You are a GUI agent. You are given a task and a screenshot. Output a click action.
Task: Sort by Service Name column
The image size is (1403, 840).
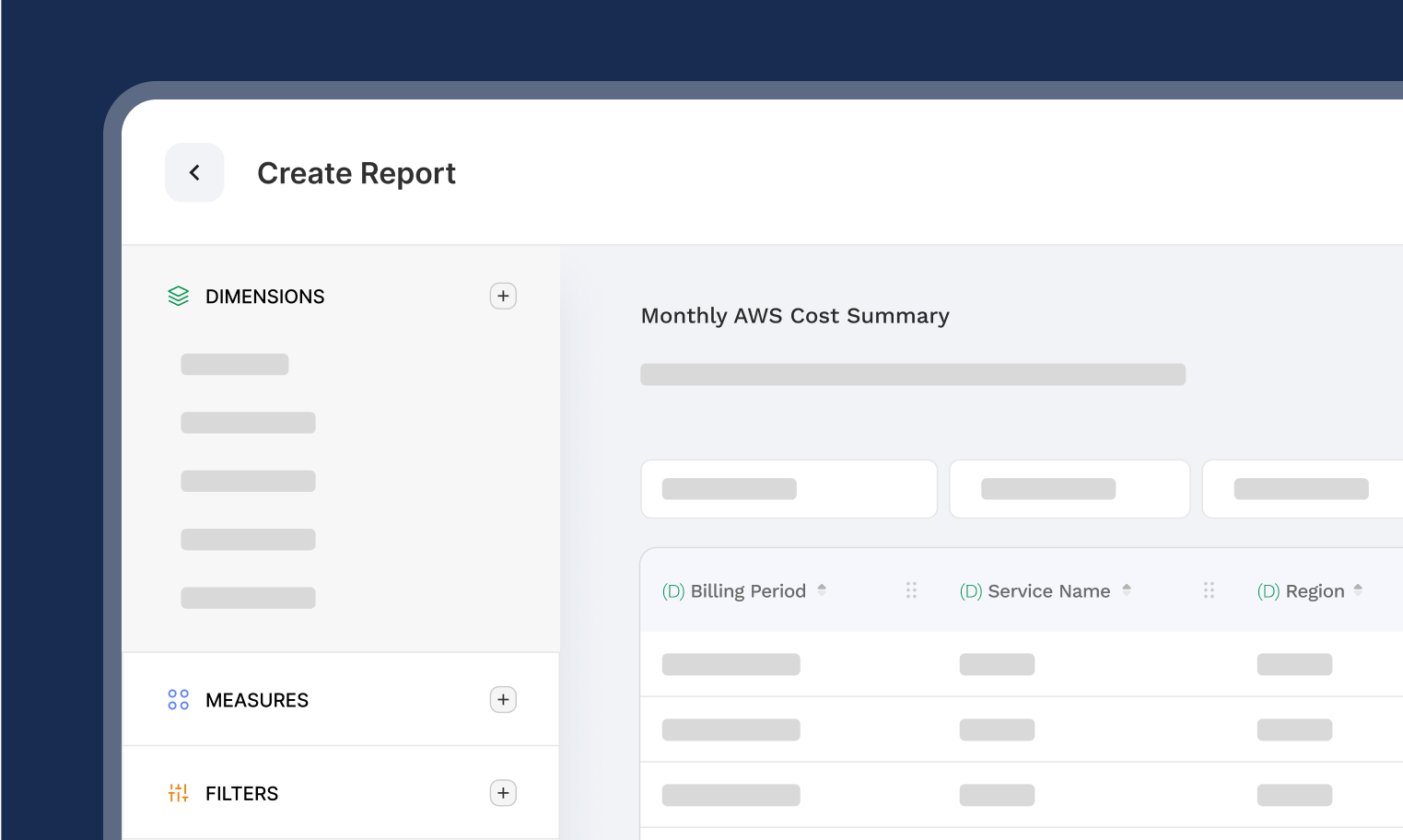(1127, 590)
